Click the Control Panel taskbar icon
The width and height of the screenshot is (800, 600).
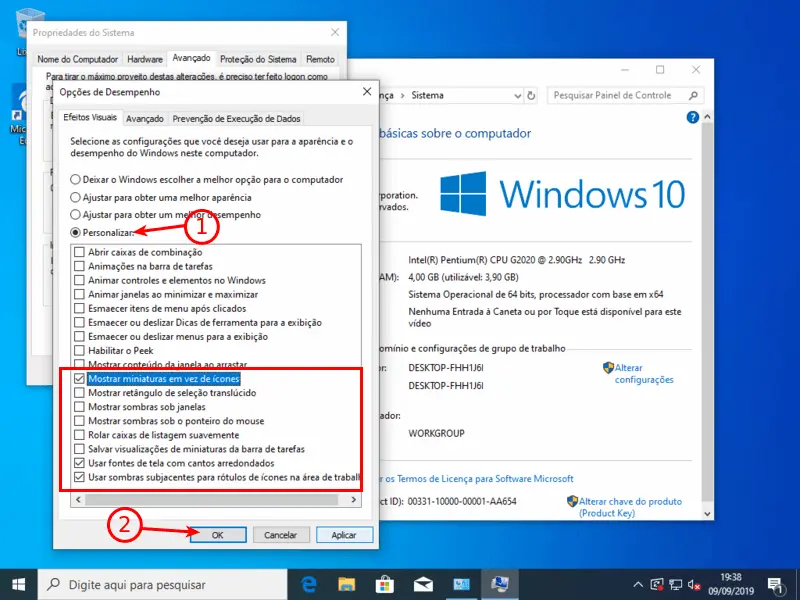click(x=461, y=585)
